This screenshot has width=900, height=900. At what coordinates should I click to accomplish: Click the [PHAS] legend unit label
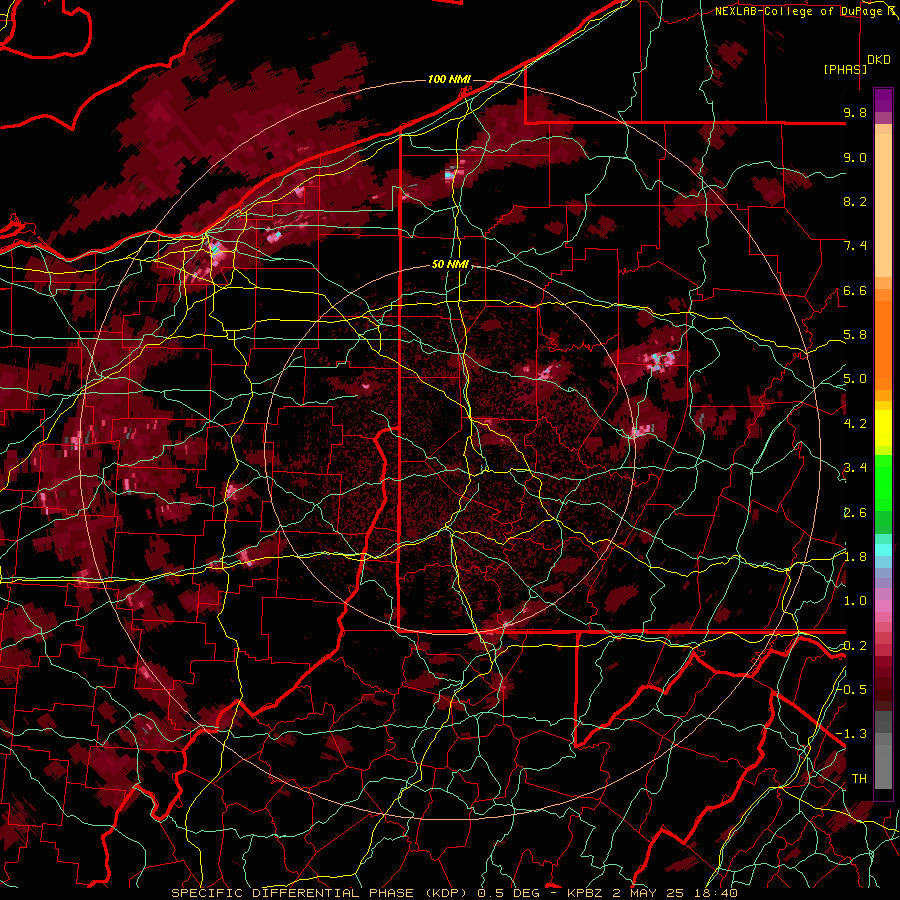[x=845, y=70]
